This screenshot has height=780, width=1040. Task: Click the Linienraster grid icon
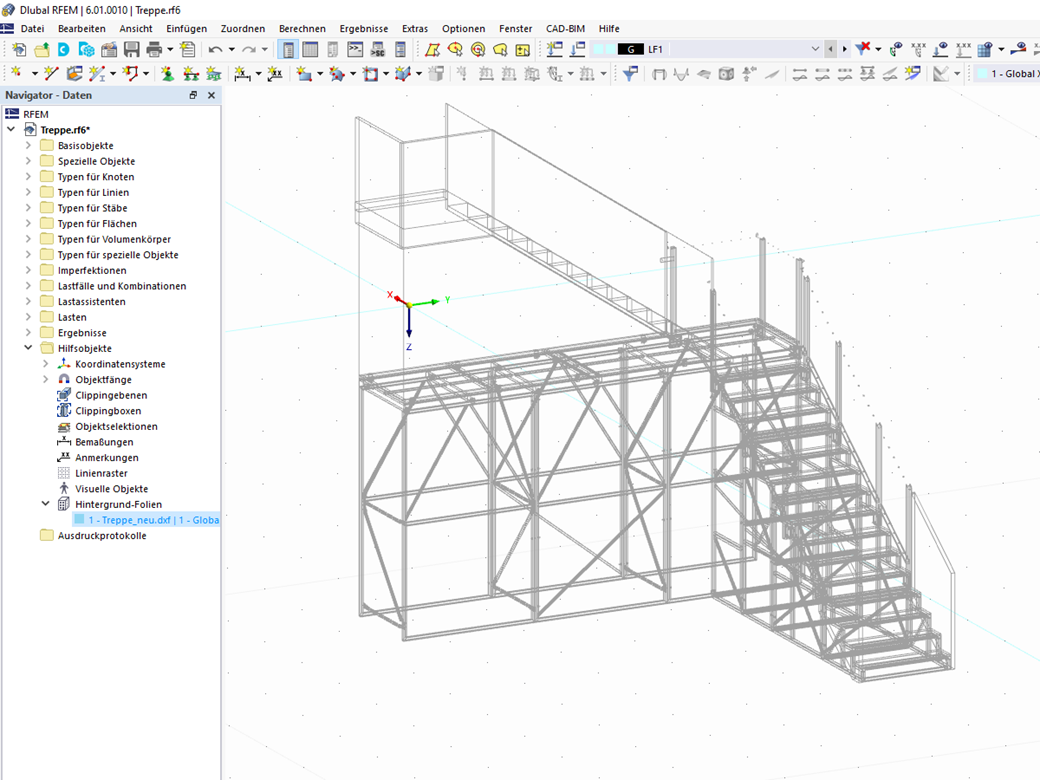(64, 473)
